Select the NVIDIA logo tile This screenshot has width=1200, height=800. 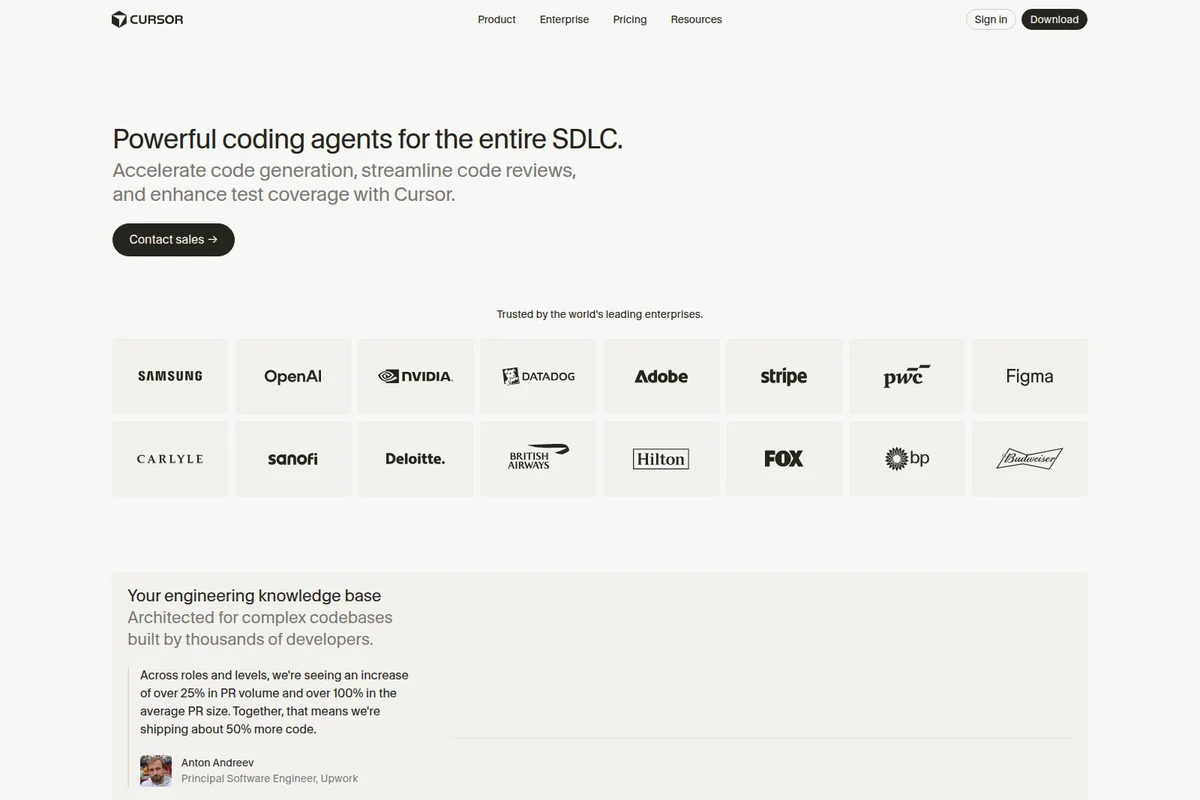[x=415, y=376]
